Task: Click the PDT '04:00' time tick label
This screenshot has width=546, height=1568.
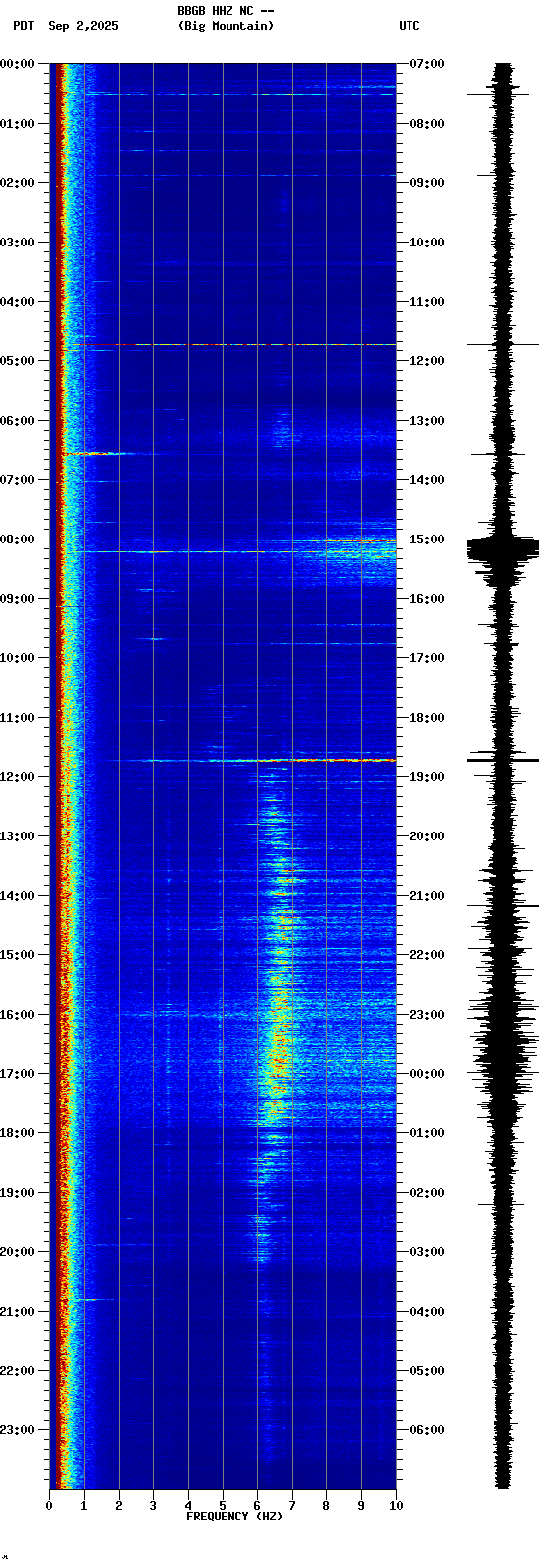Action: click(x=17, y=302)
